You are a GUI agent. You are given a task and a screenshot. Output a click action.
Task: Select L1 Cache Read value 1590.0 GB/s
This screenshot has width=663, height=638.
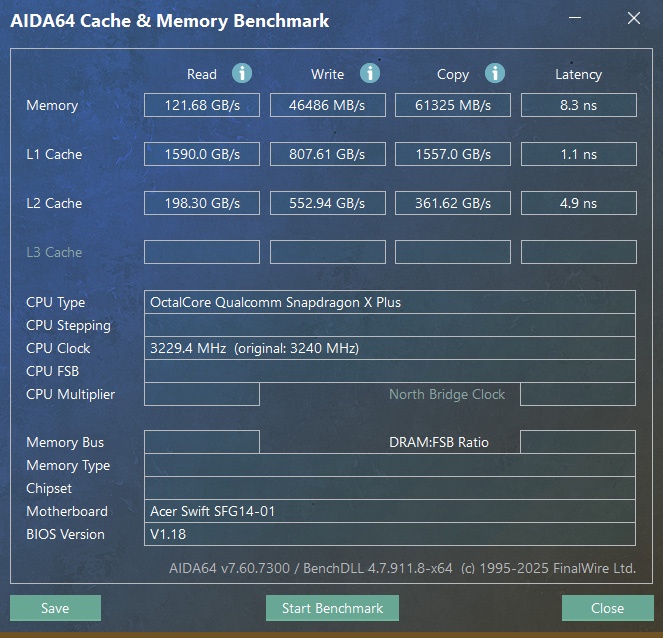202,154
